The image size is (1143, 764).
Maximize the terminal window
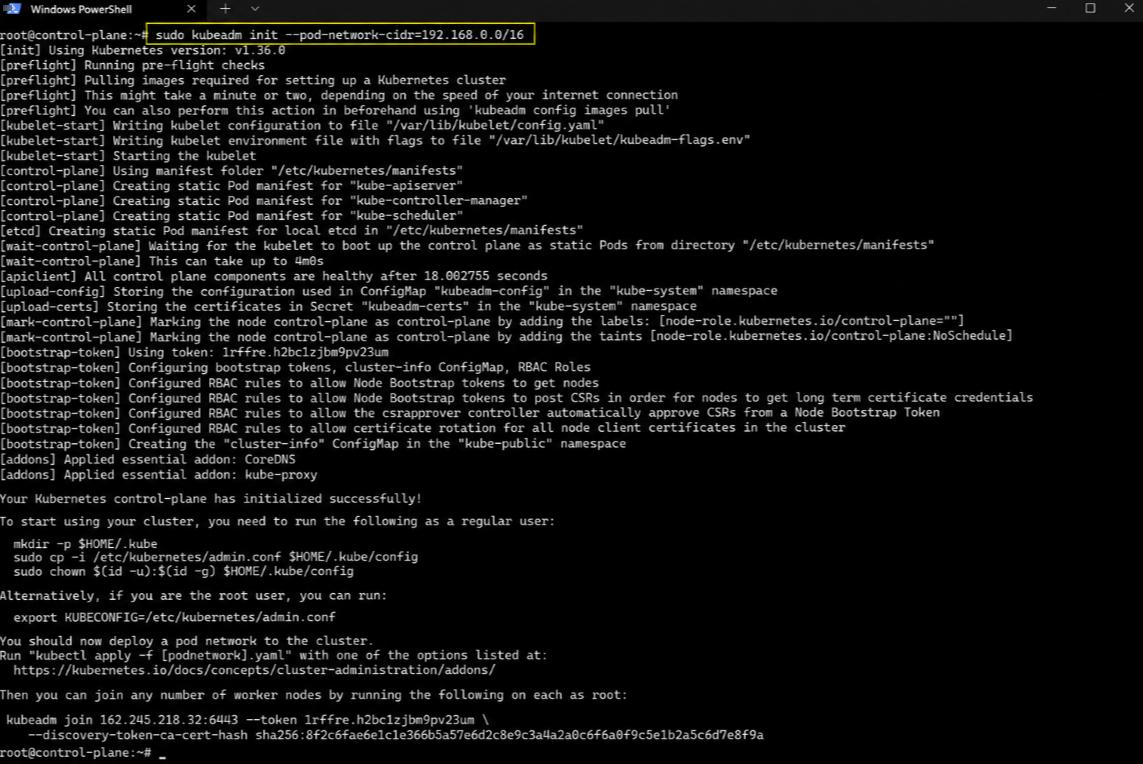coord(1091,8)
